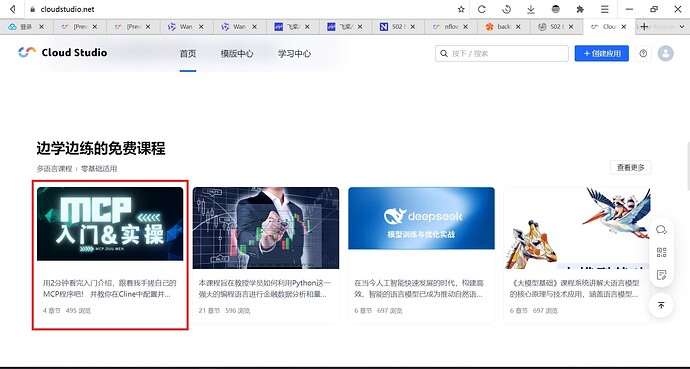Open the downloads arrow icon

click(x=531, y=9)
